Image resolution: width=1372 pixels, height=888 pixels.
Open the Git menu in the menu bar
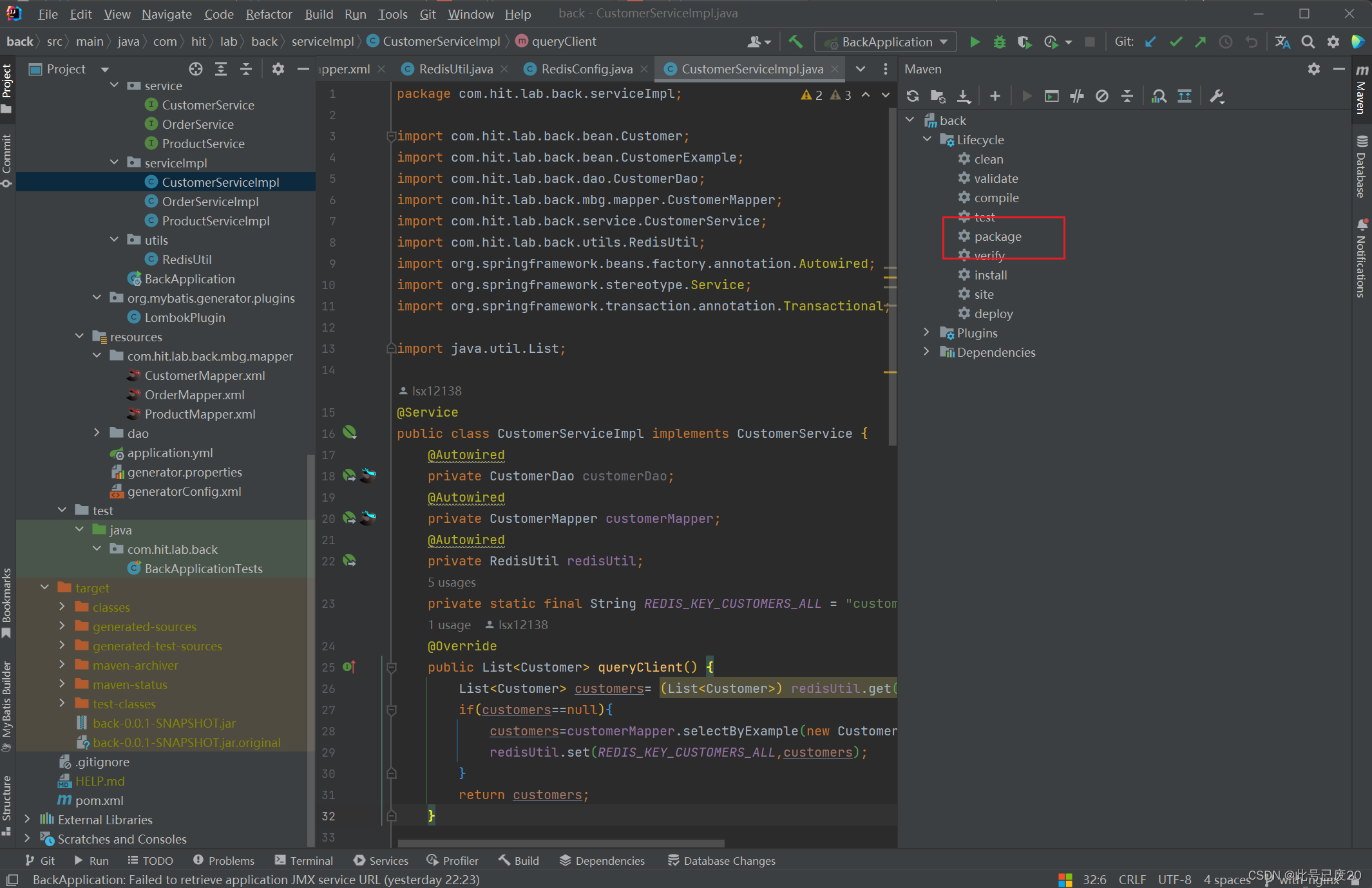point(427,14)
